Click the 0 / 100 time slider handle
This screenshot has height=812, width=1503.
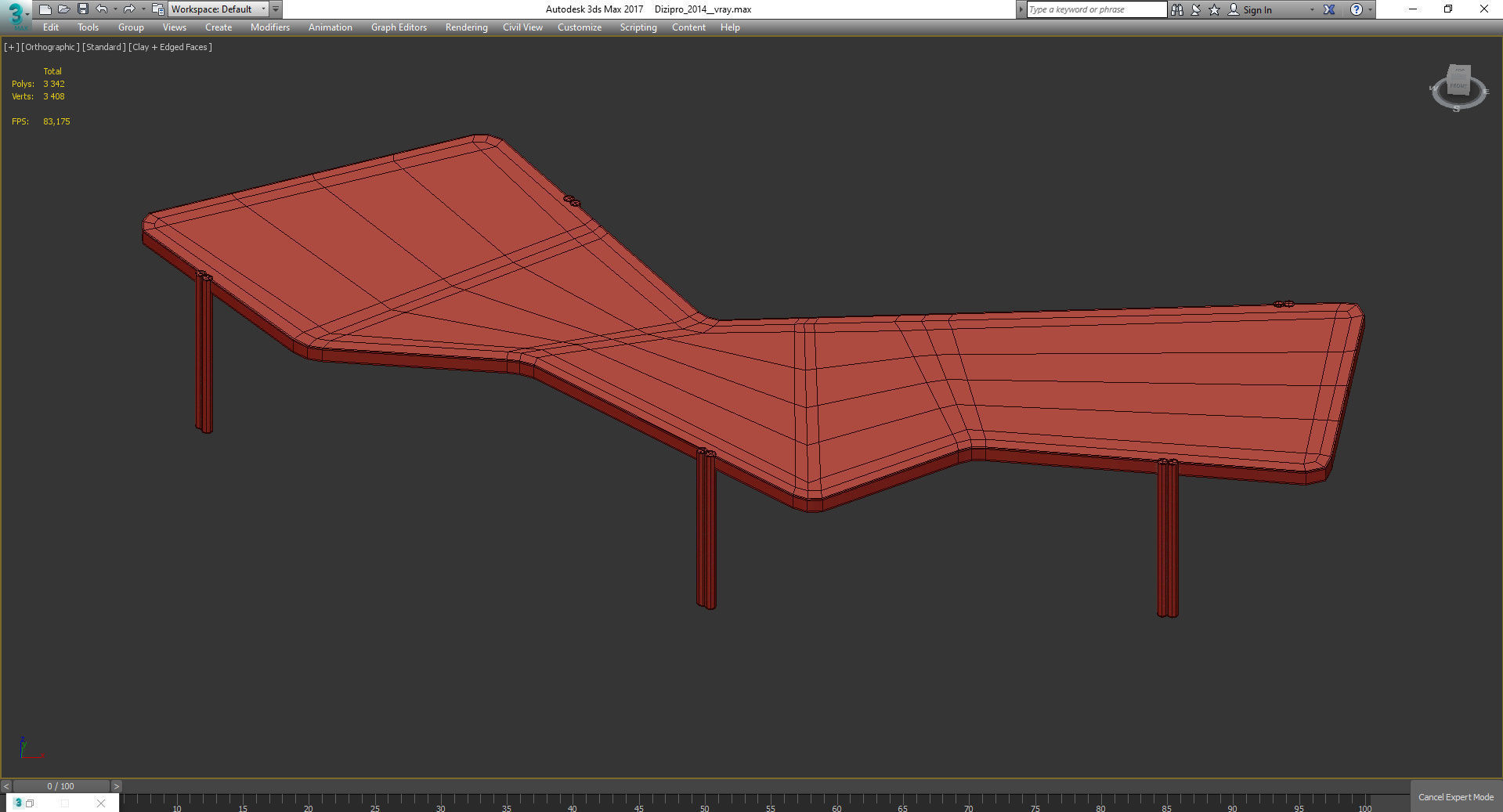pos(61,786)
